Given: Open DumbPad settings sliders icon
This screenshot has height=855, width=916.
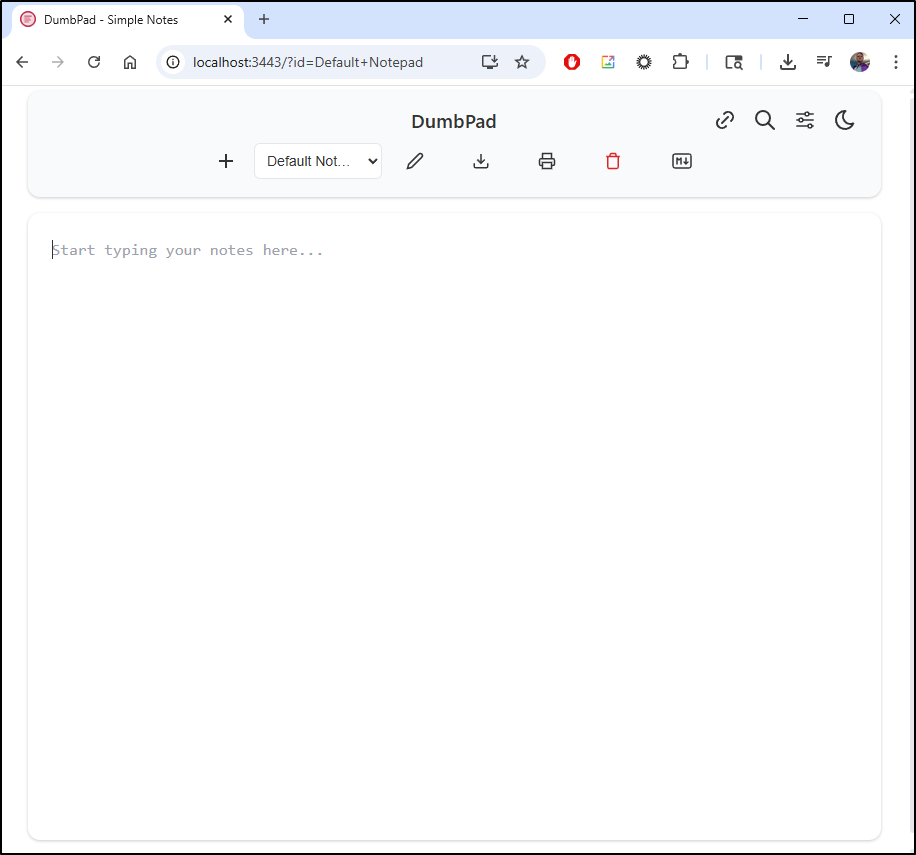Looking at the screenshot, I should tap(805, 120).
